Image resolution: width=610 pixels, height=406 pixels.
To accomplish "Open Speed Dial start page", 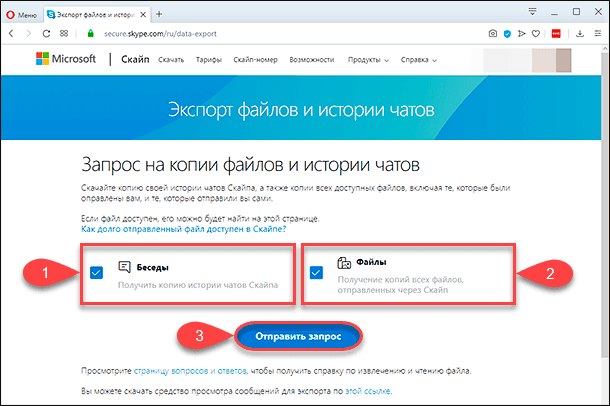I will (x=64, y=34).
